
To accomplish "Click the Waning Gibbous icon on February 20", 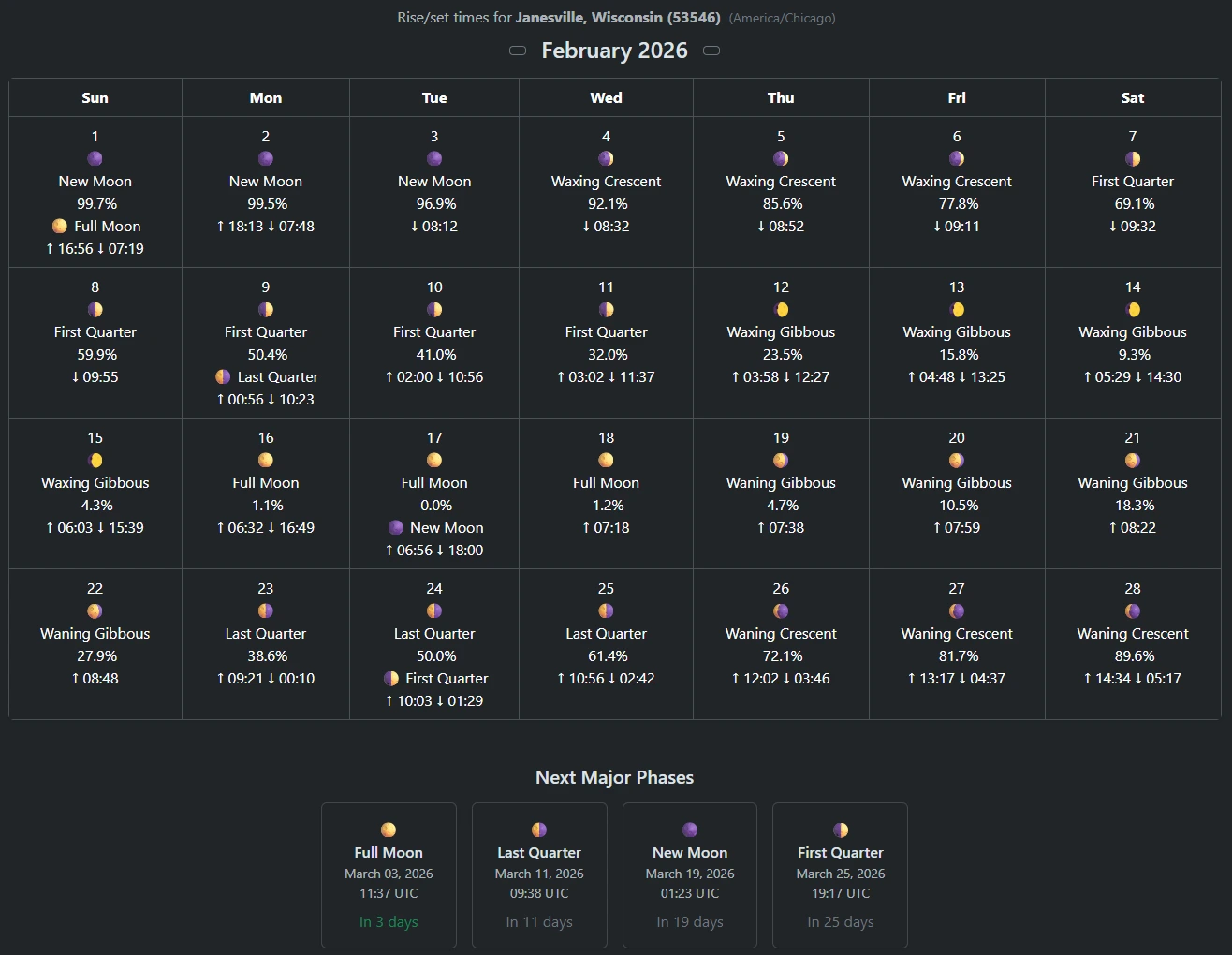I will click(957, 460).
